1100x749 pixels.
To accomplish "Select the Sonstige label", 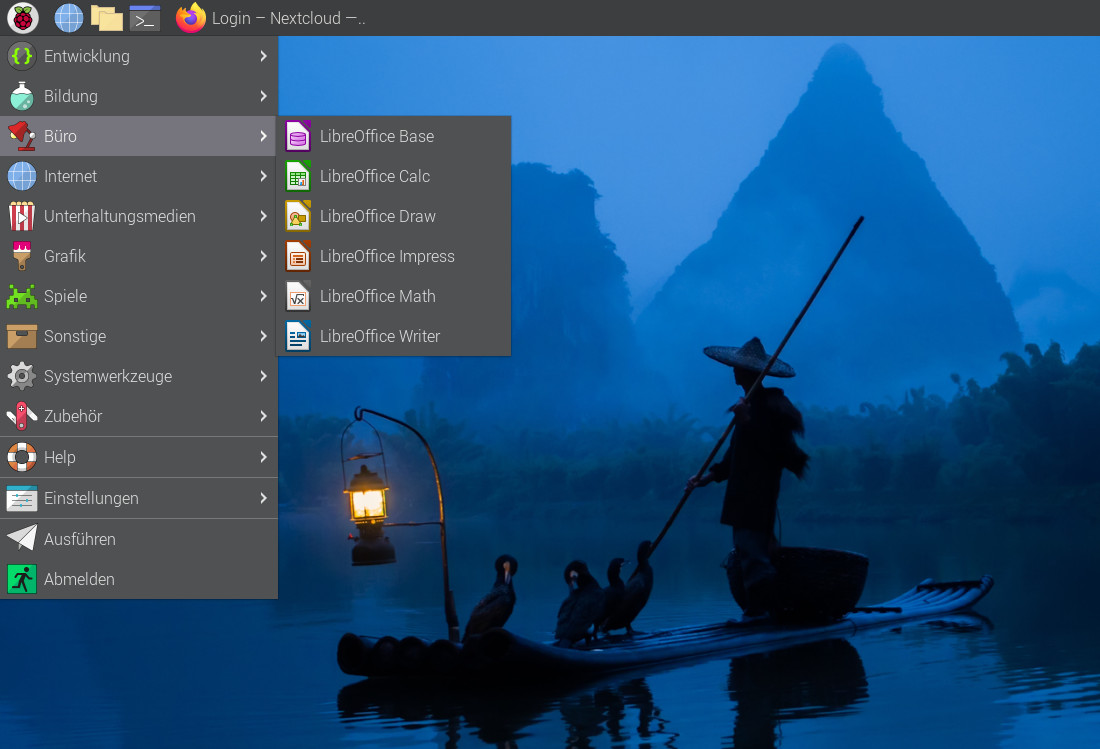I will [75, 337].
